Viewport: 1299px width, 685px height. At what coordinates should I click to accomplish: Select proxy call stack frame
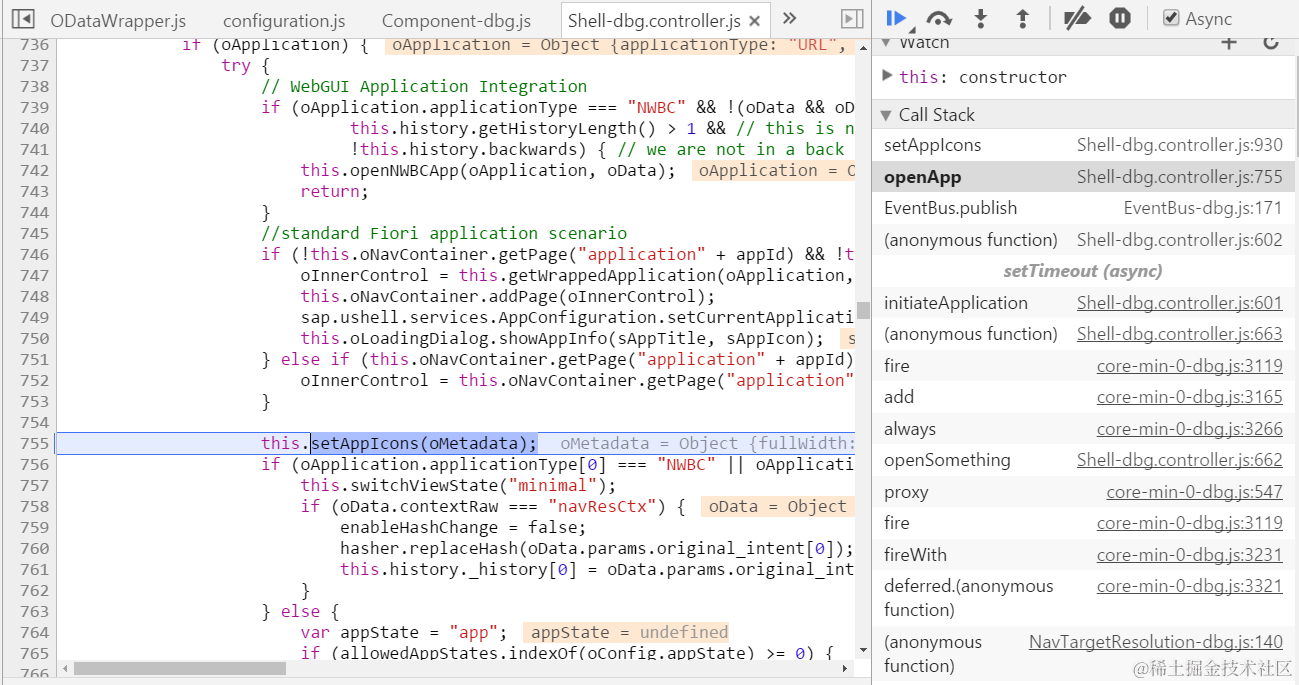coord(1083,492)
